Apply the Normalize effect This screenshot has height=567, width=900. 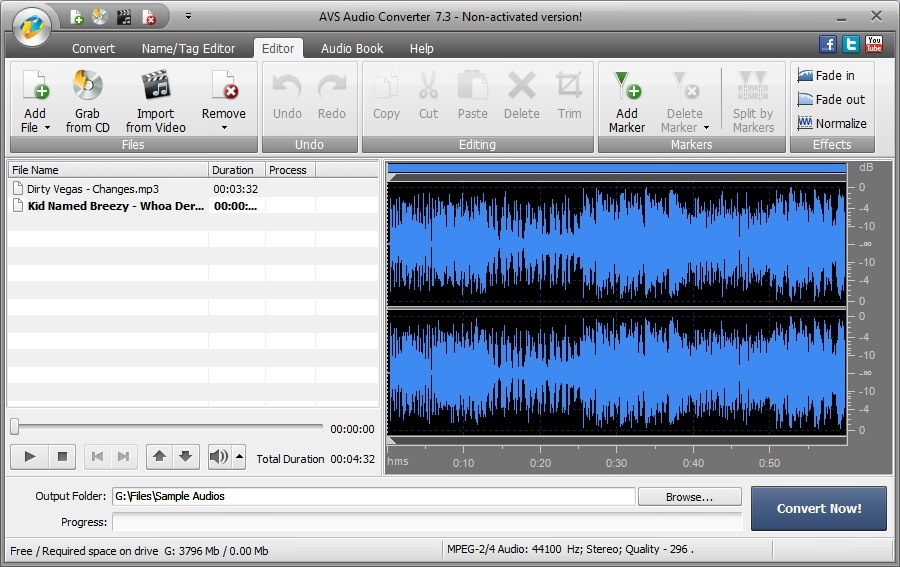tap(832, 123)
